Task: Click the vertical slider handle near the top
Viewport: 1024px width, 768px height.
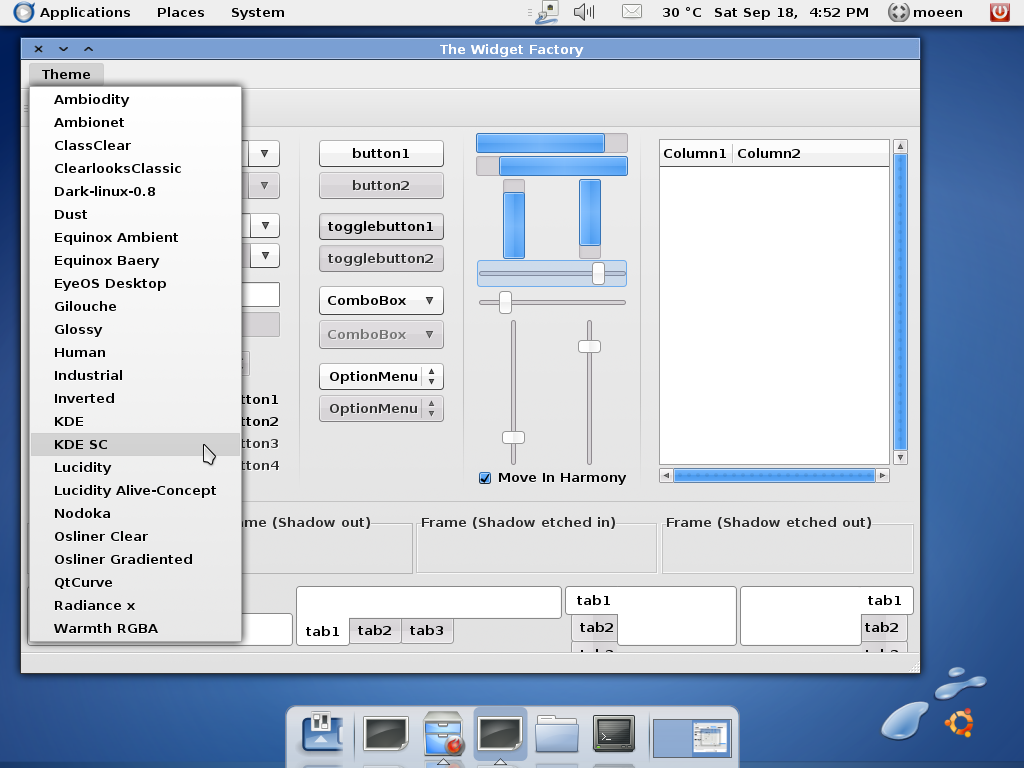Action: (590, 346)
